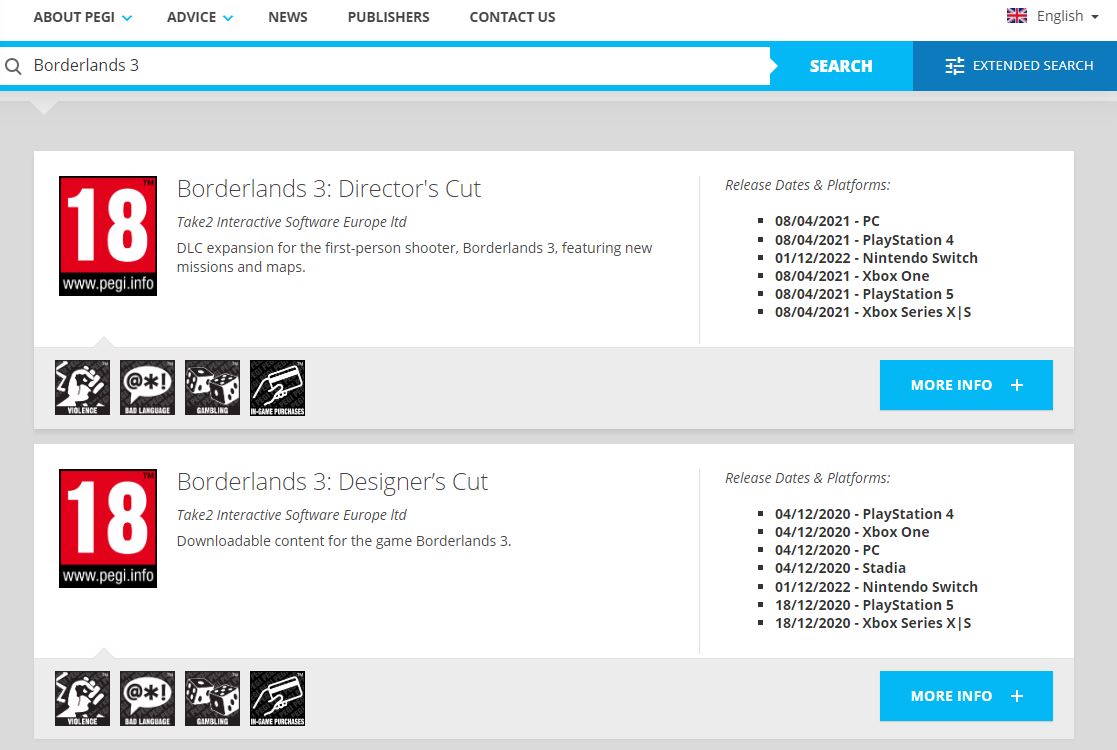Open the English language dropdown
This screenshot has width=1117, height=750.
point(1066,16)
